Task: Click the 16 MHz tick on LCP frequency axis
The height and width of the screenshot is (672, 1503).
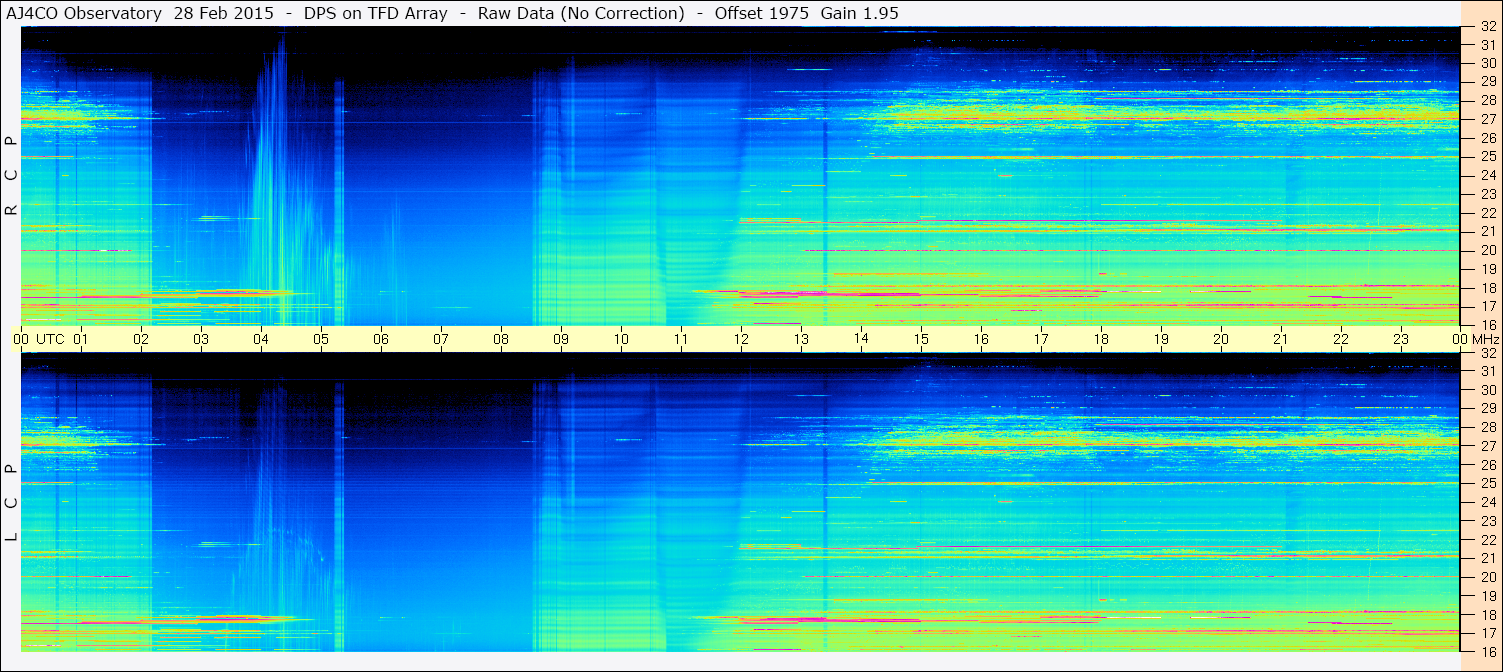Action: coord(1488,652)
